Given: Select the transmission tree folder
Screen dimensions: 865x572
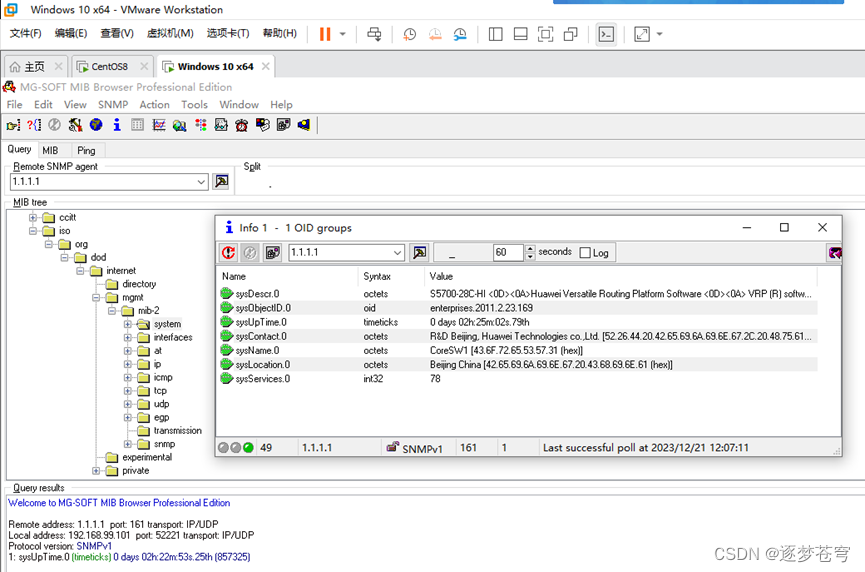Looking at the screenshot, I should click(178, 431).
